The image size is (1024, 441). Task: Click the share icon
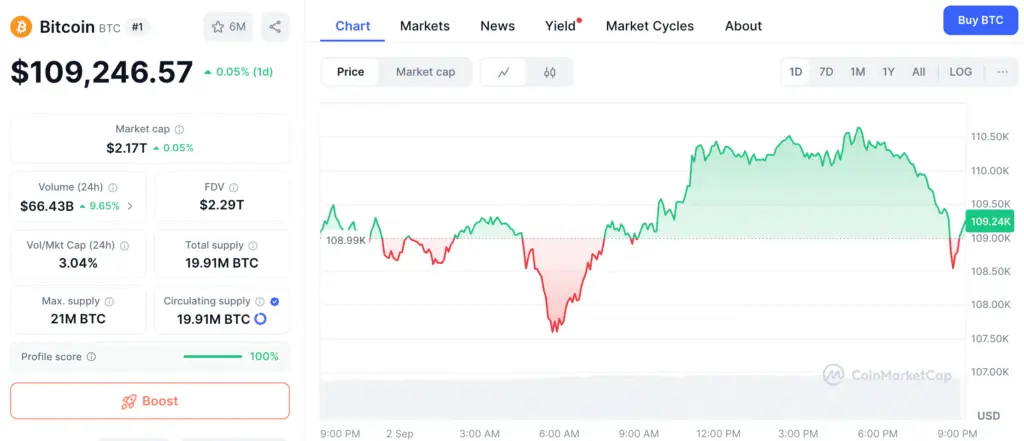click(275, 27)
